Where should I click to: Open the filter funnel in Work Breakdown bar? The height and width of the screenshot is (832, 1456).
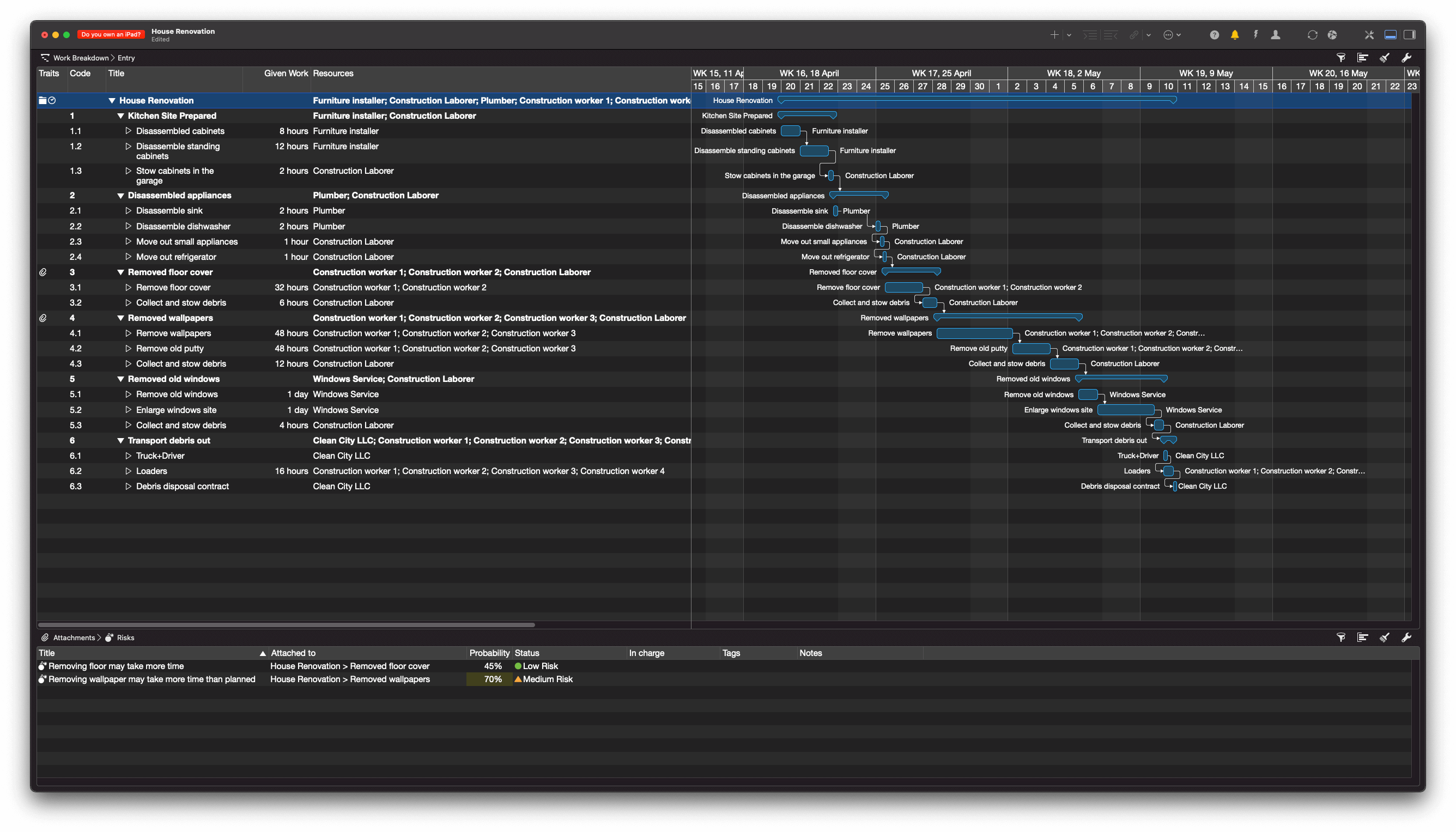[x=1340, y=58]
